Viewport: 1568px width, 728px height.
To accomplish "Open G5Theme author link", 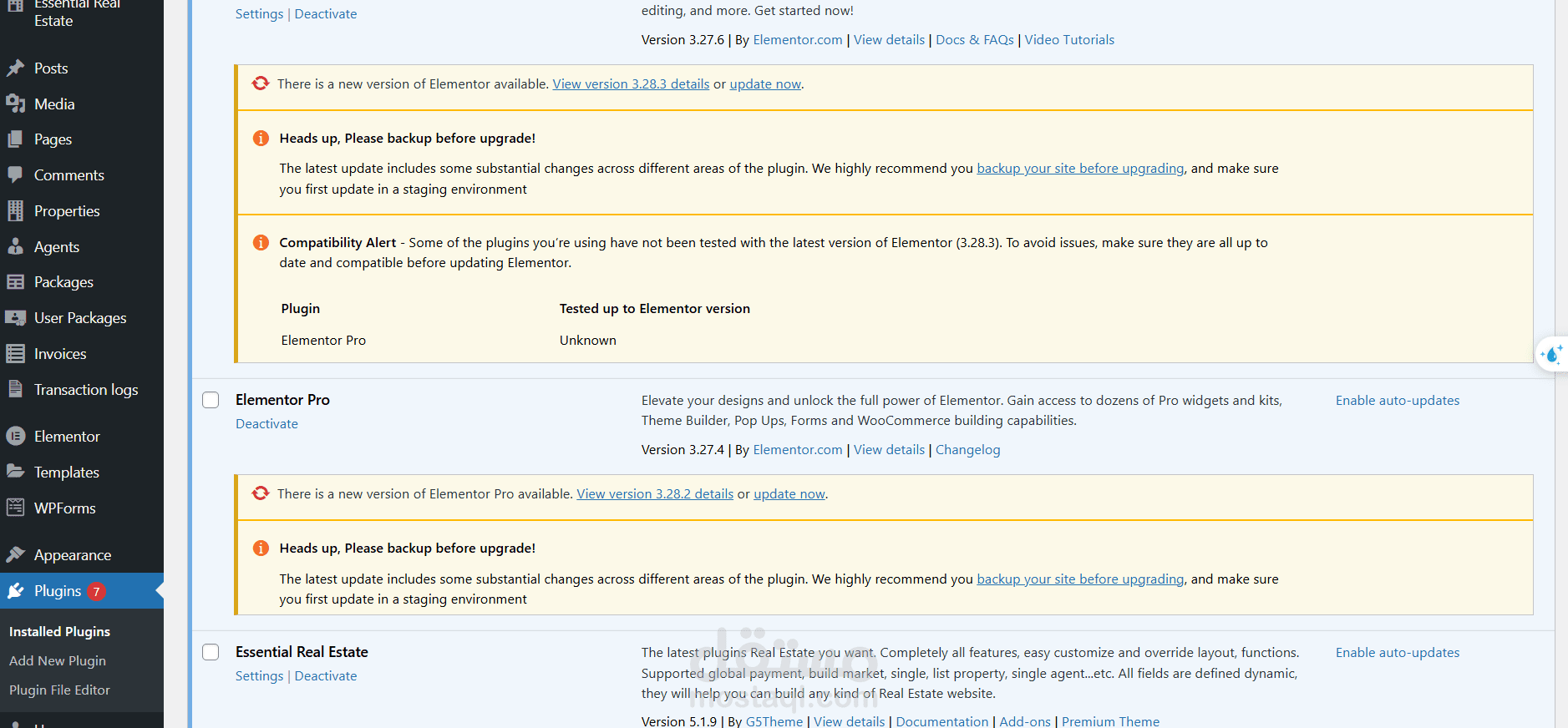I will (774, 721).
